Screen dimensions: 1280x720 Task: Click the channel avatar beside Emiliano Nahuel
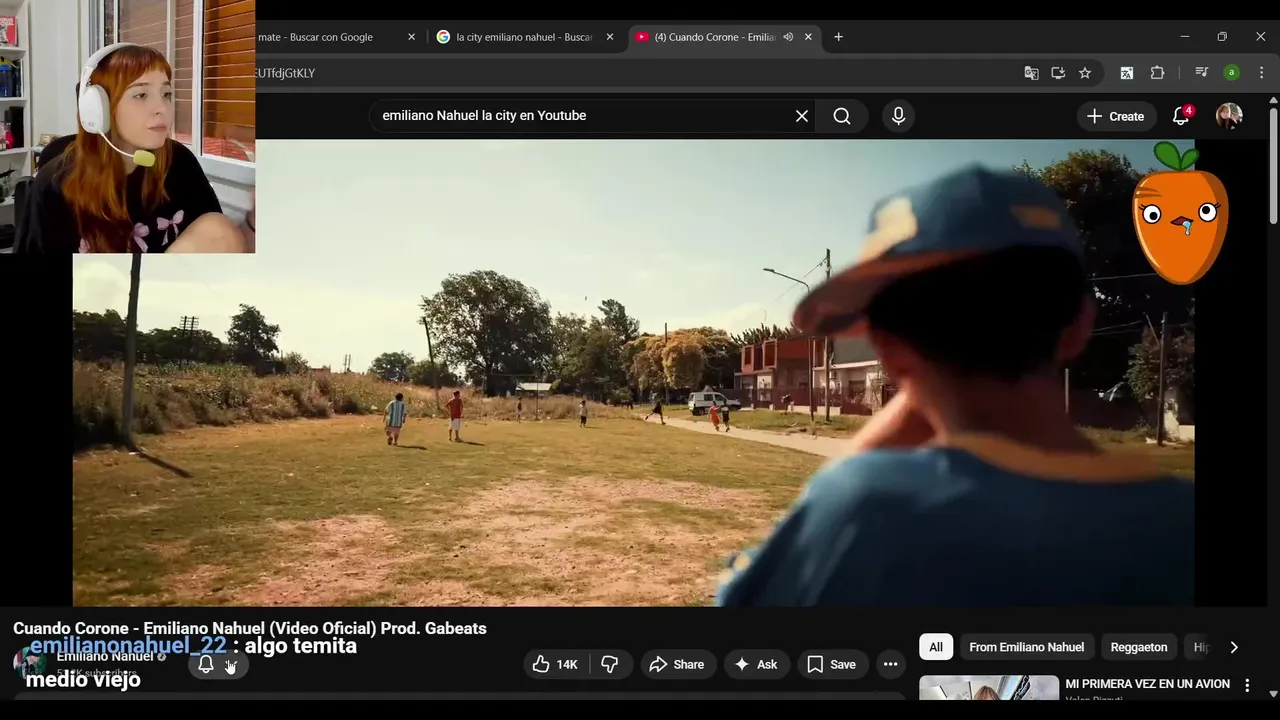pos(28,664)
